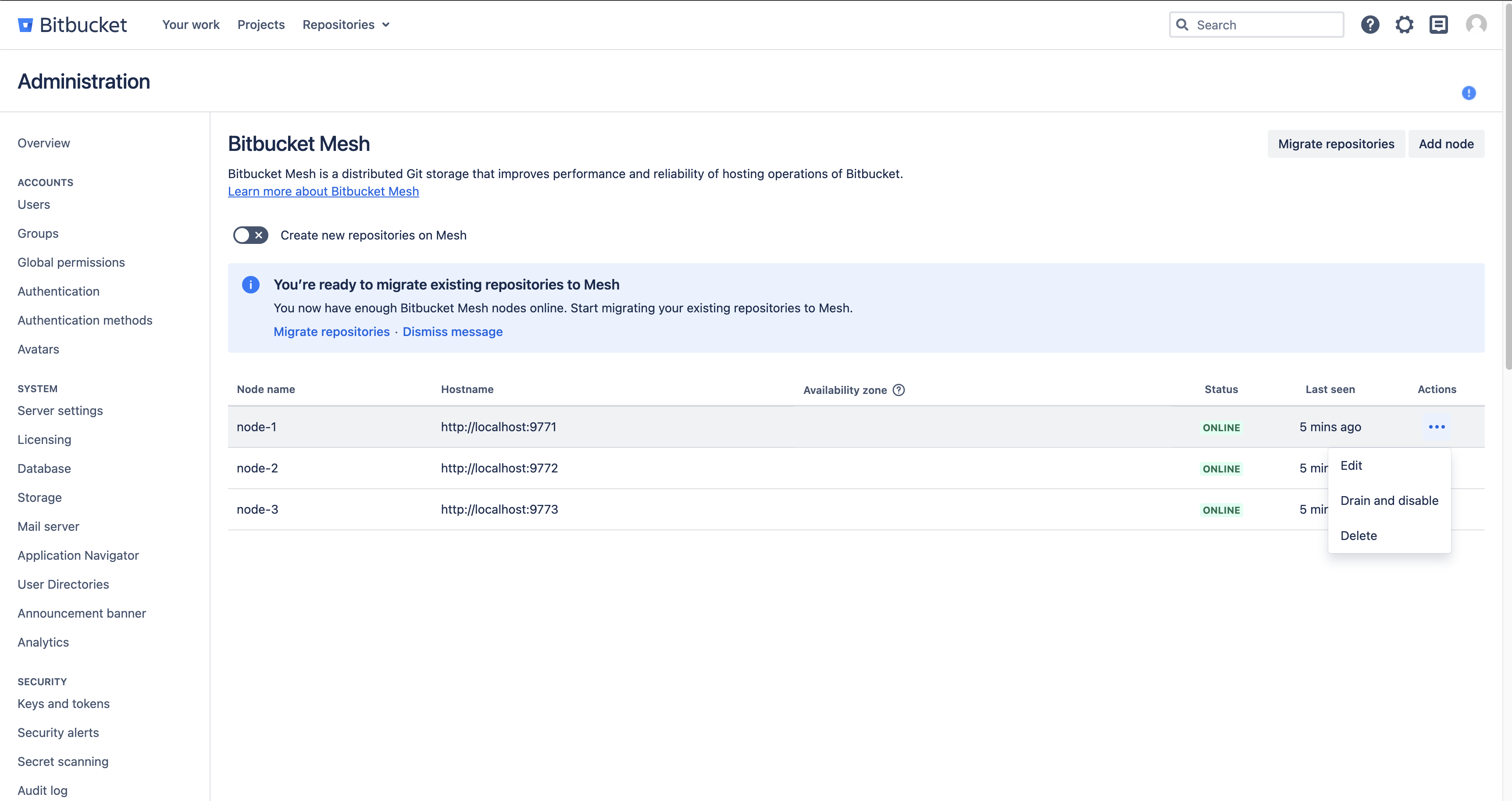Open Learn more about Bitbucket Mesh
Image resolution: width=1512 pixels, height=801 pixels.
pos(323,191)
